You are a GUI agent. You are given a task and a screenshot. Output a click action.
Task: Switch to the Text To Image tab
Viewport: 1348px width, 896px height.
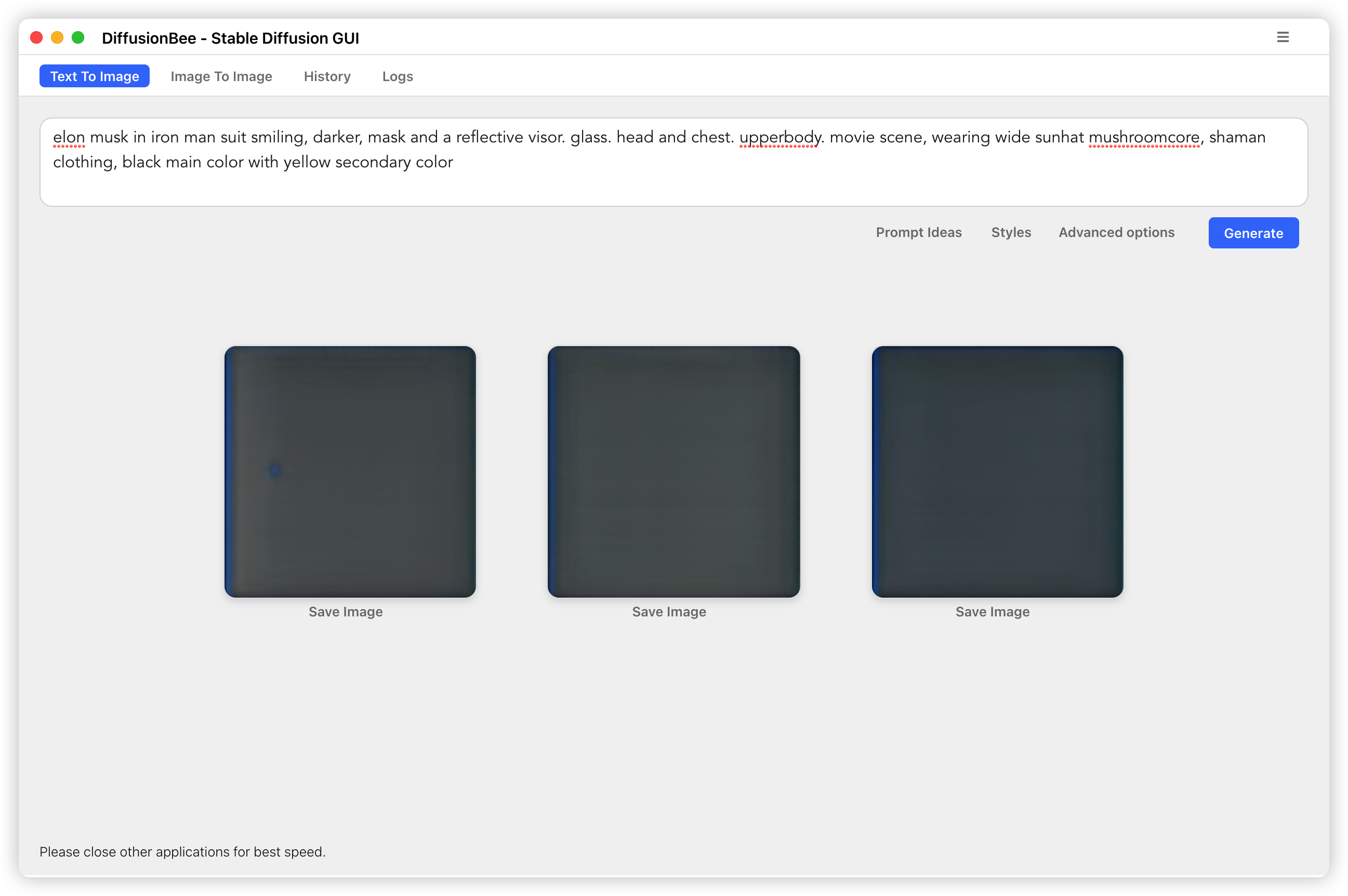tap(94, 75)
